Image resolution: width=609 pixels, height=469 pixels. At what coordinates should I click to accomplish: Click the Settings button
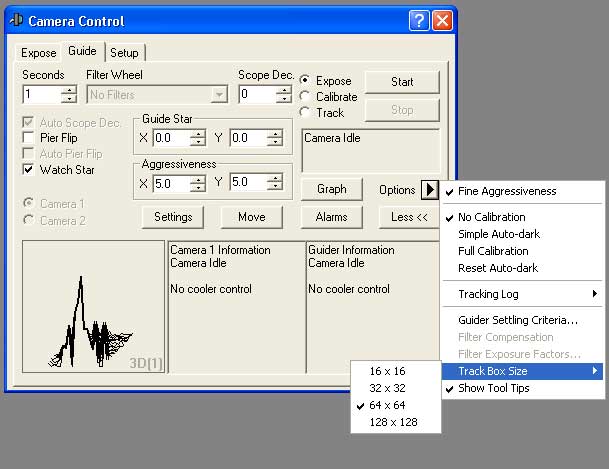[x=173, y=216]
